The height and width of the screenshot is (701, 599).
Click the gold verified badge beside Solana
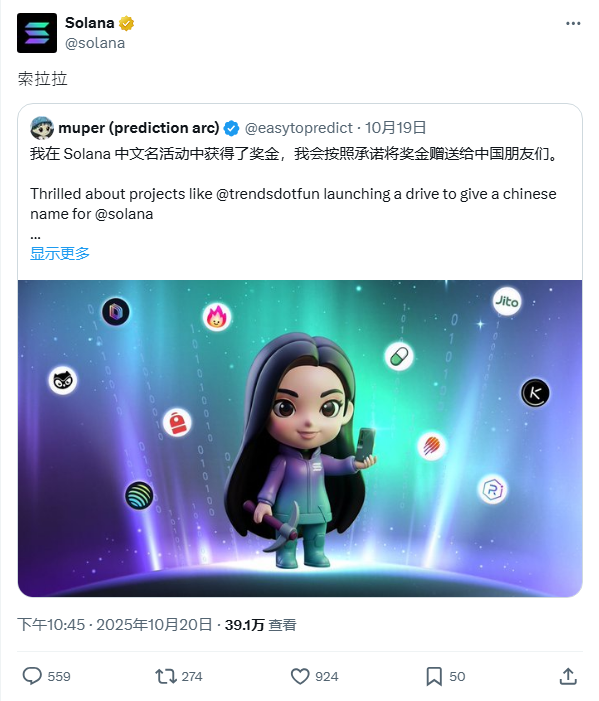[x=127, y=23]
